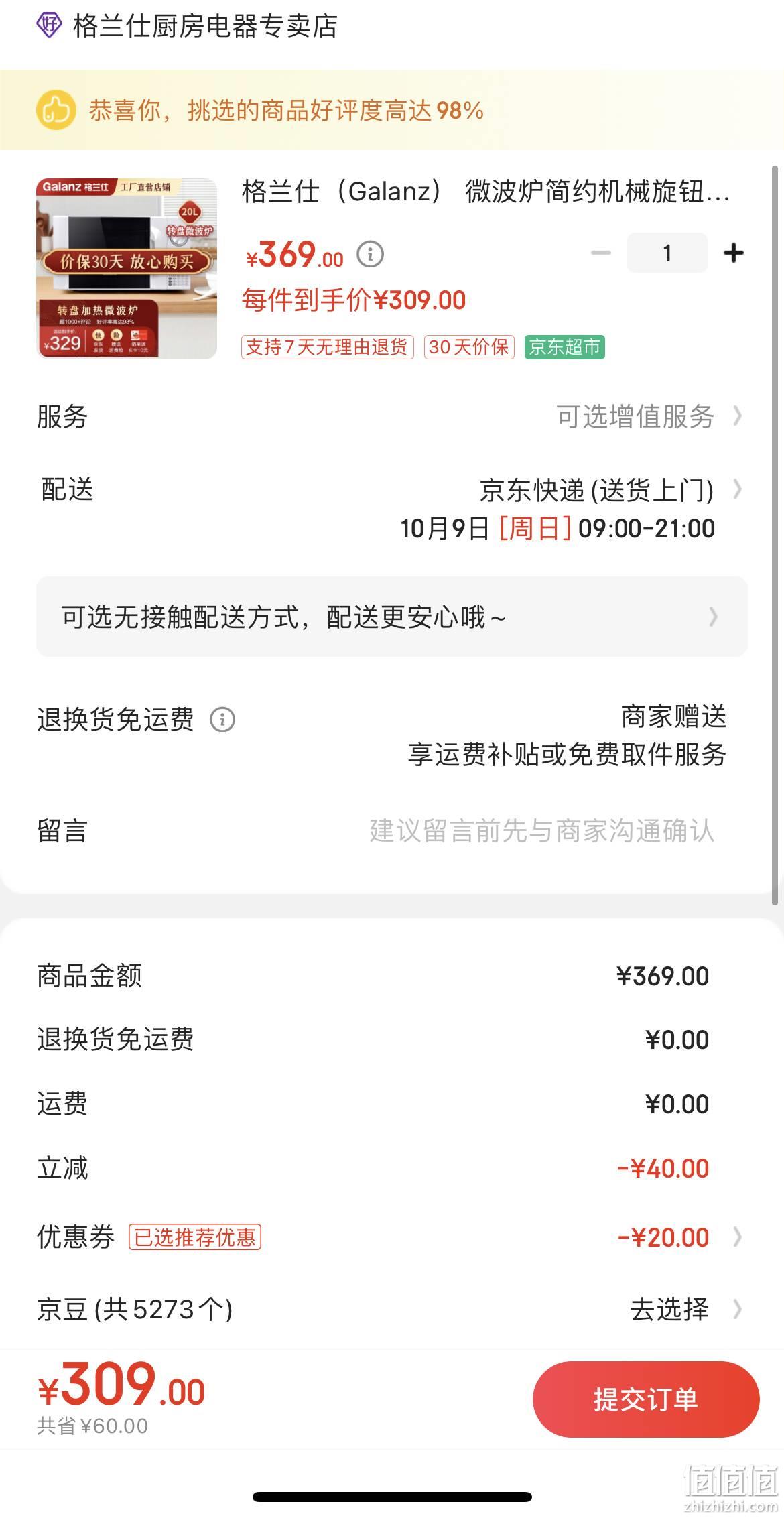The image size is (784, 1518).
Task: Expand 京东快递 delivery options chevron
Action: [738, 489]
